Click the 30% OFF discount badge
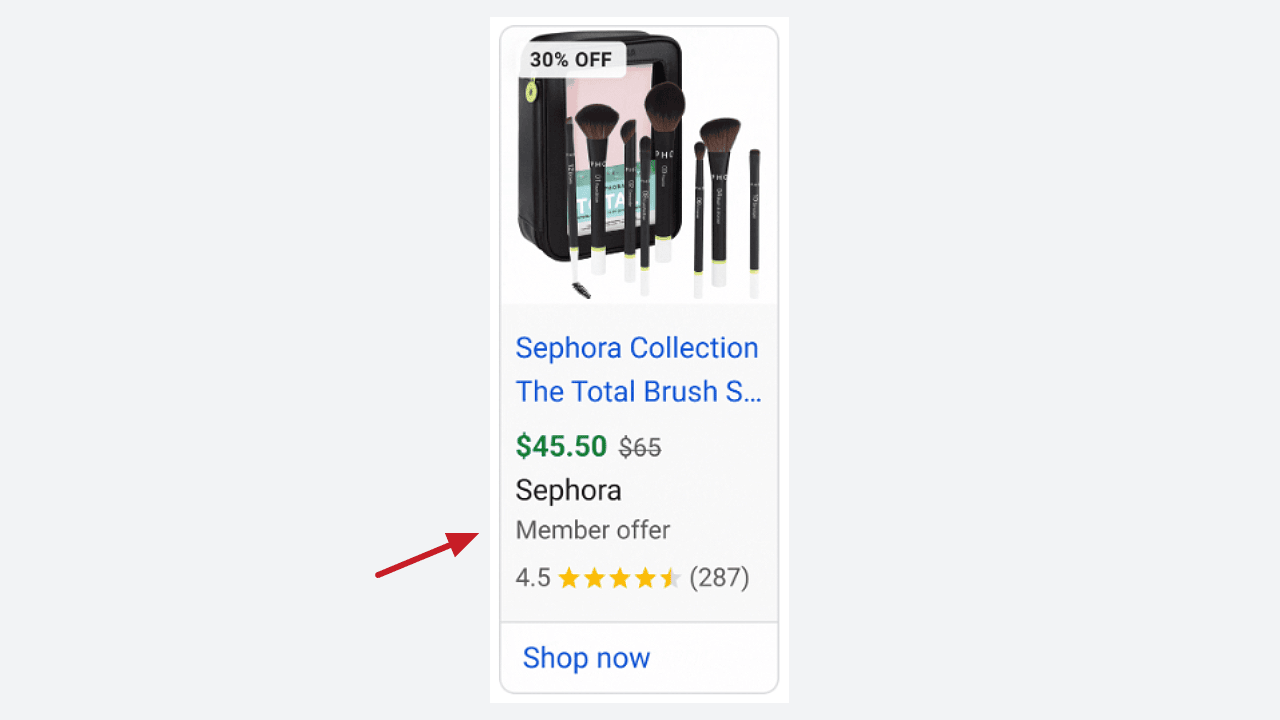1280x720 pixels. (x=571, y=60)
